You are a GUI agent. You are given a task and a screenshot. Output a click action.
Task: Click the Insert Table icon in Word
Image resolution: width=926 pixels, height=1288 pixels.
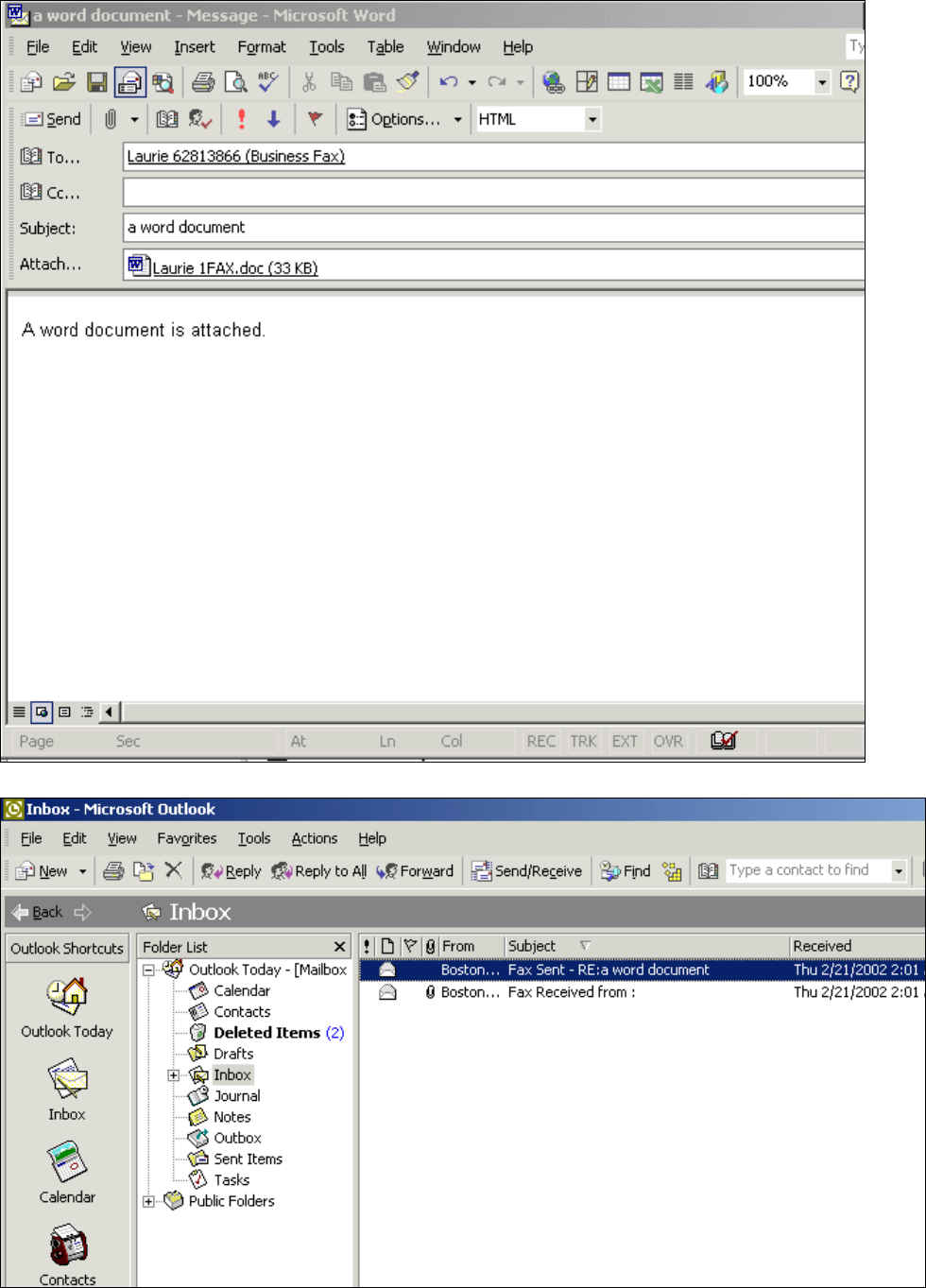tap(619, 82)
